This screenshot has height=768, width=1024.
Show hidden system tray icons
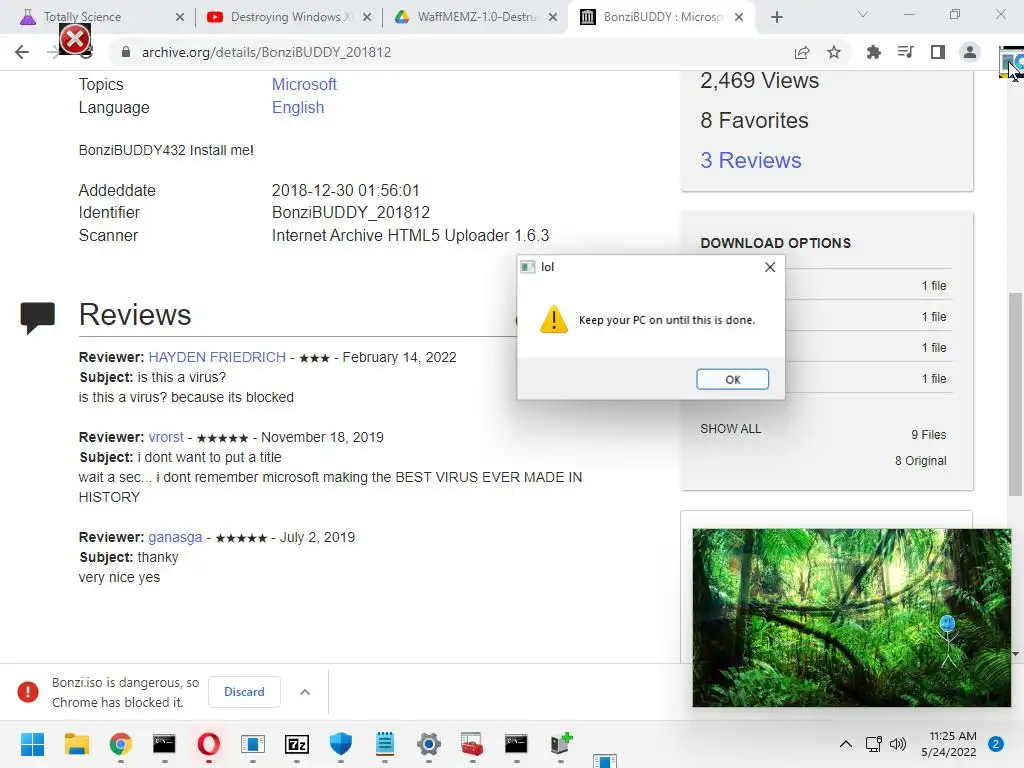pos(846,744)
